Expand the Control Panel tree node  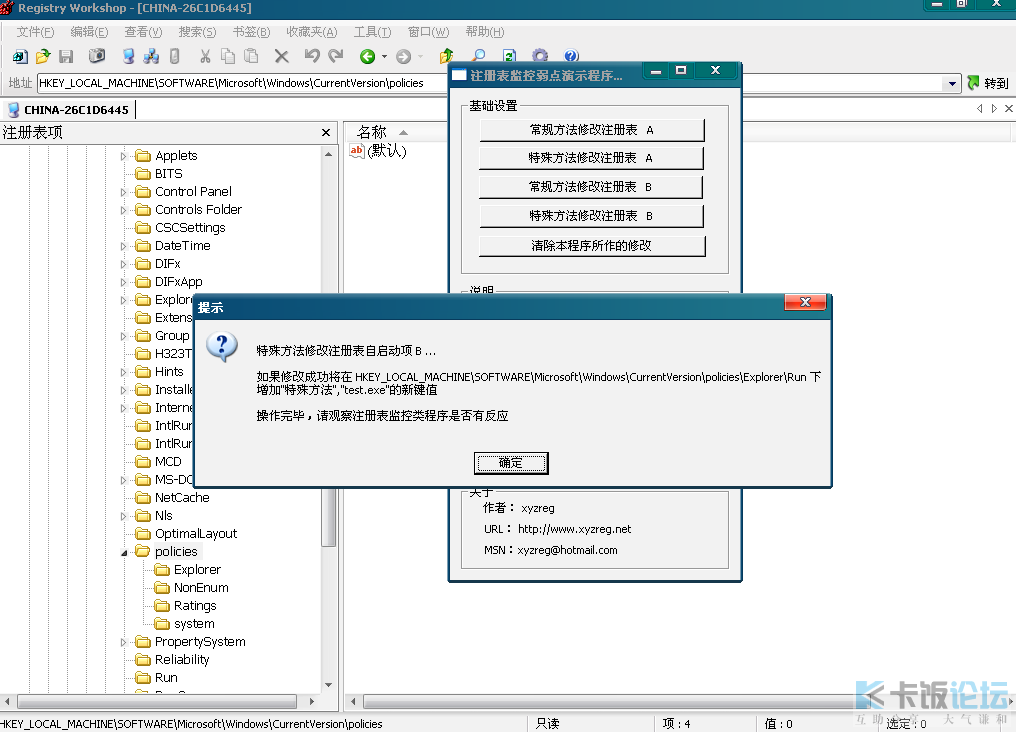[x=124, y=192]
